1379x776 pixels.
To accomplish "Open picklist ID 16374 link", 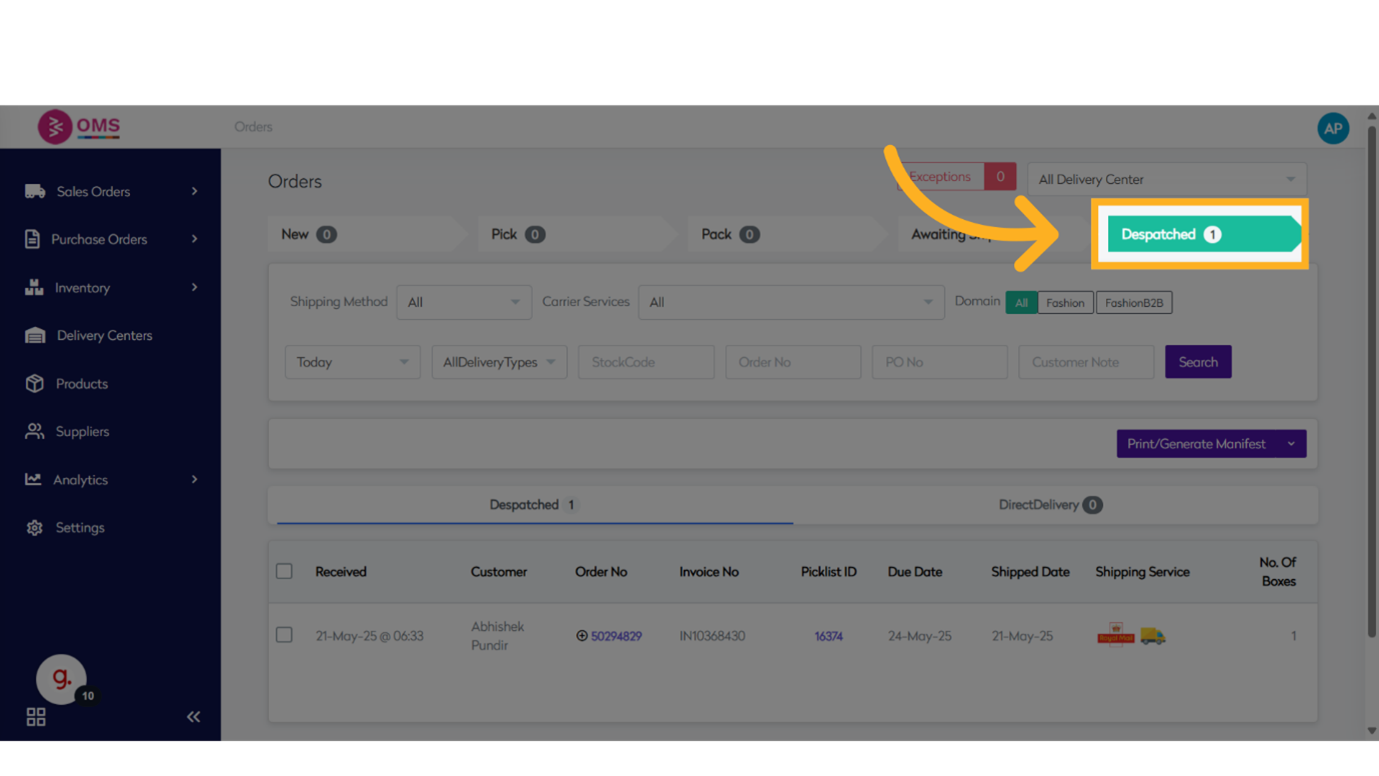I will coord(828,636).
